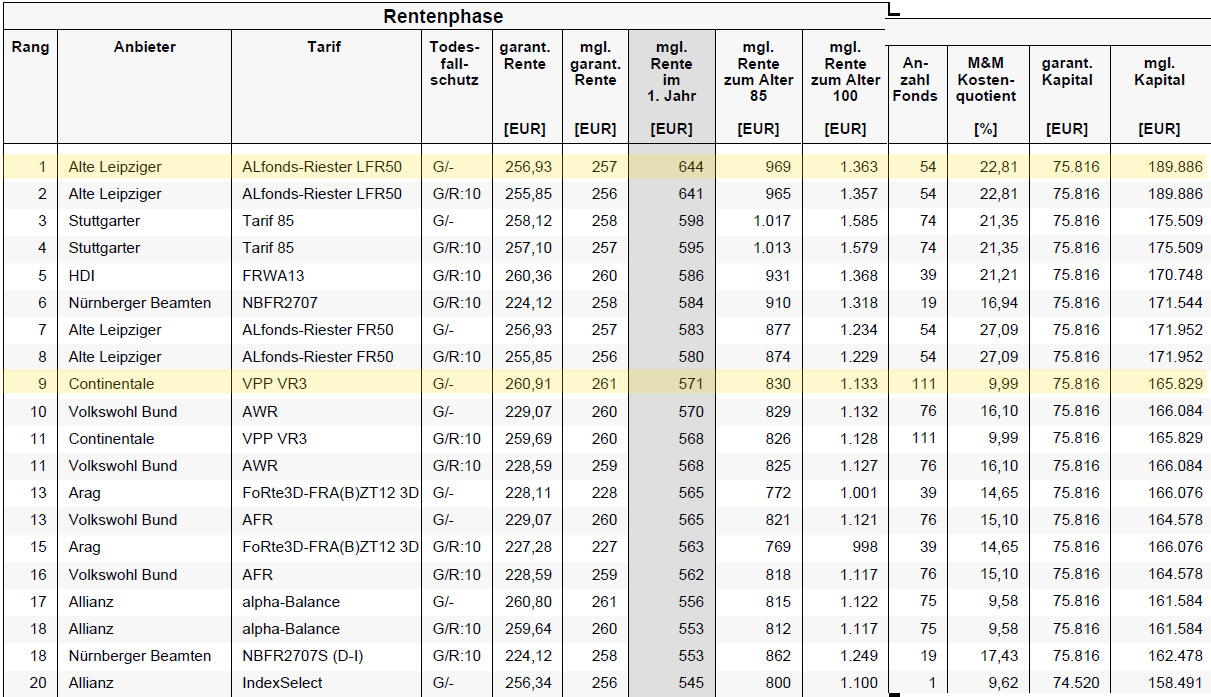1211x697 pixels.
Task: Click the 258,12 guaranteed pension value
Action: coord(529,221)
